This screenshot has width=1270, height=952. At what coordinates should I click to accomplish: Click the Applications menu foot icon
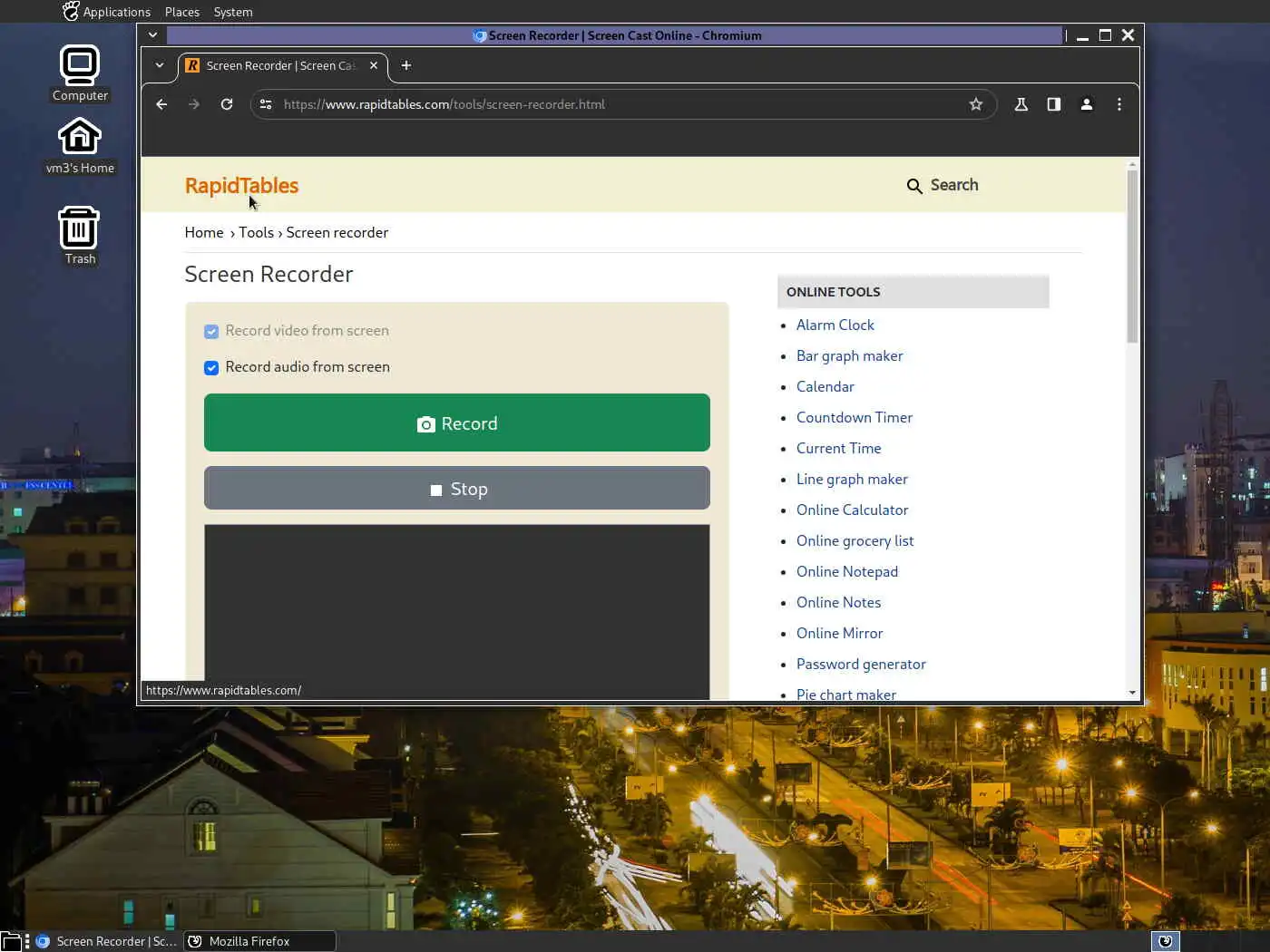71,11
